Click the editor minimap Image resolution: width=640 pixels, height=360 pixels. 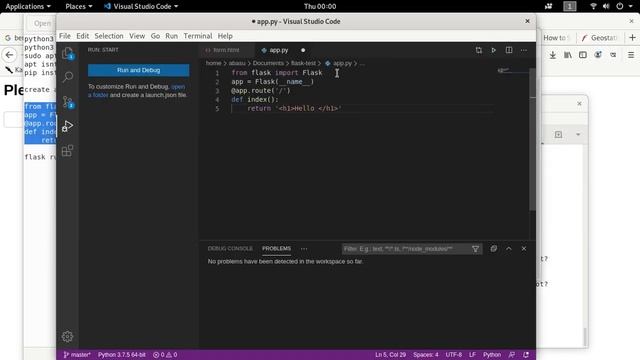(x=511, y=71)
